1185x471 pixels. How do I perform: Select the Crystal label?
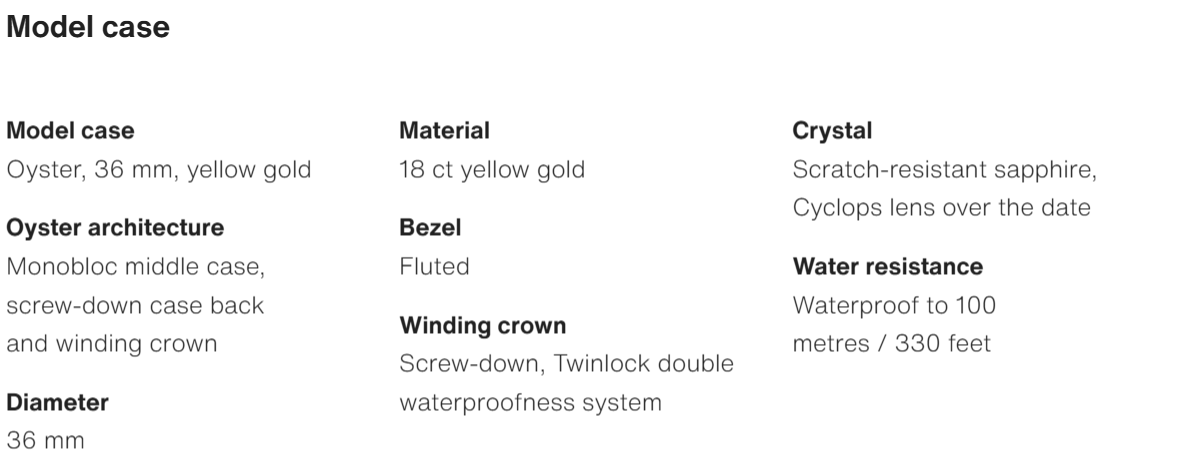[832, 131]
